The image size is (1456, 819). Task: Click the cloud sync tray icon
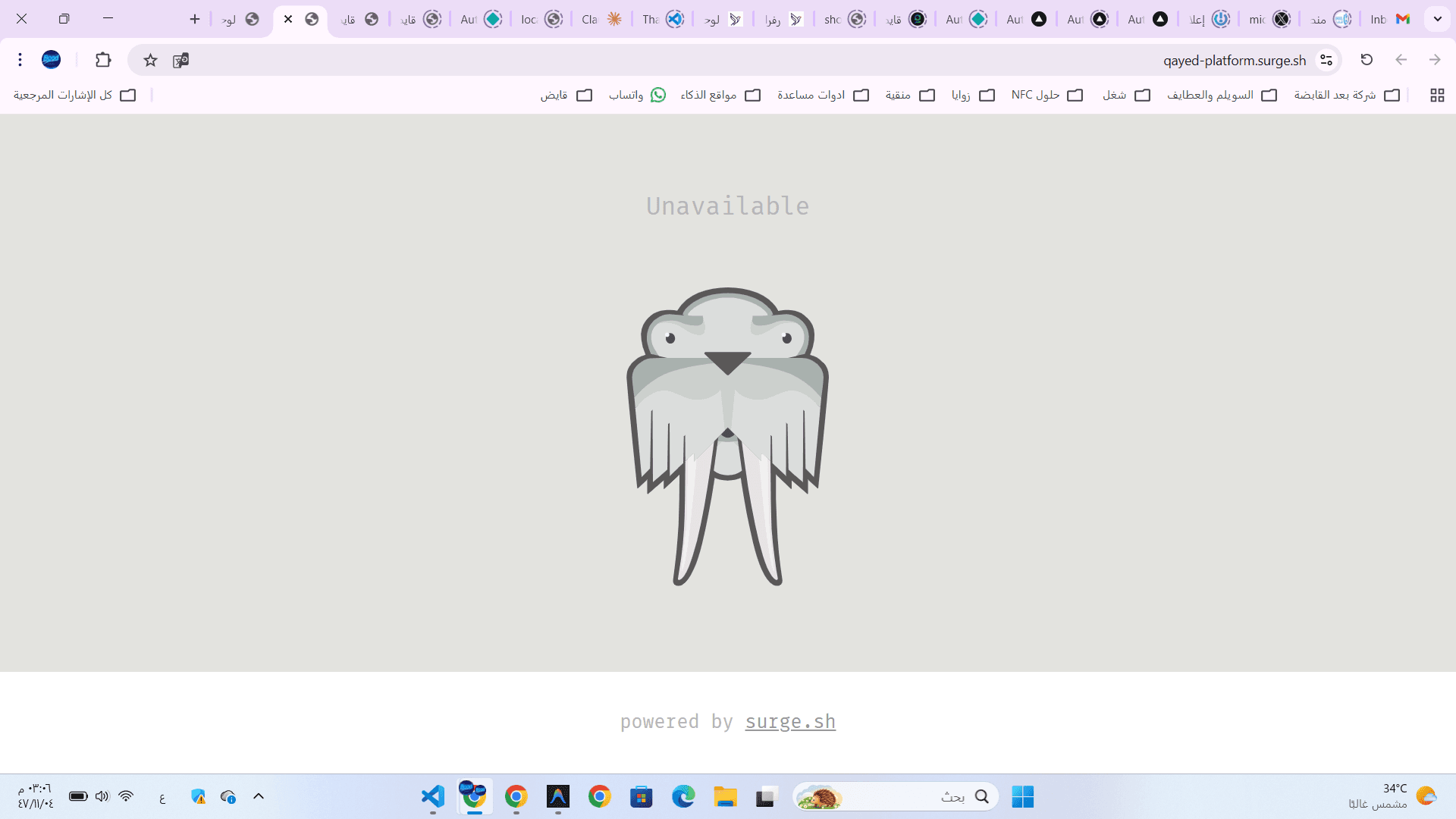pyautogui.click(x=228, y=796)
